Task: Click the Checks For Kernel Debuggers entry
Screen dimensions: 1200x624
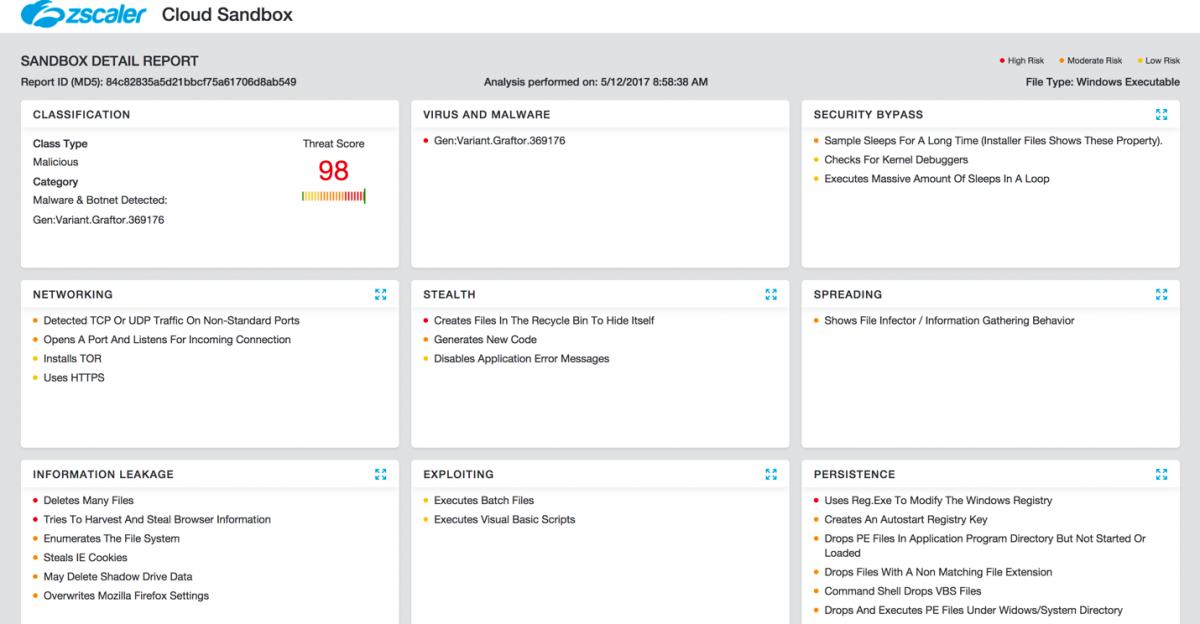Action: (896, 160)
